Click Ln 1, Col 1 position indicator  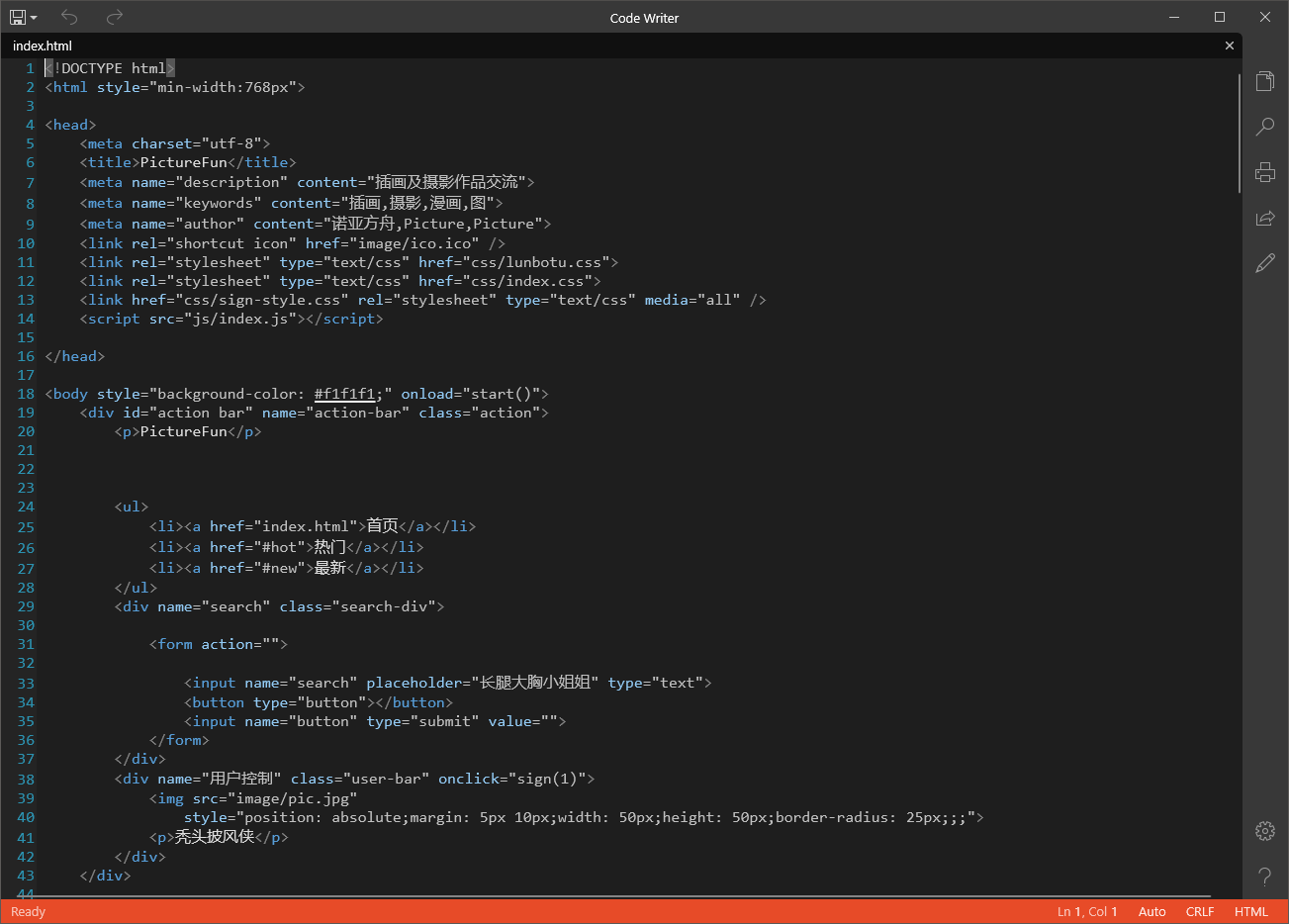point(1087,912)
